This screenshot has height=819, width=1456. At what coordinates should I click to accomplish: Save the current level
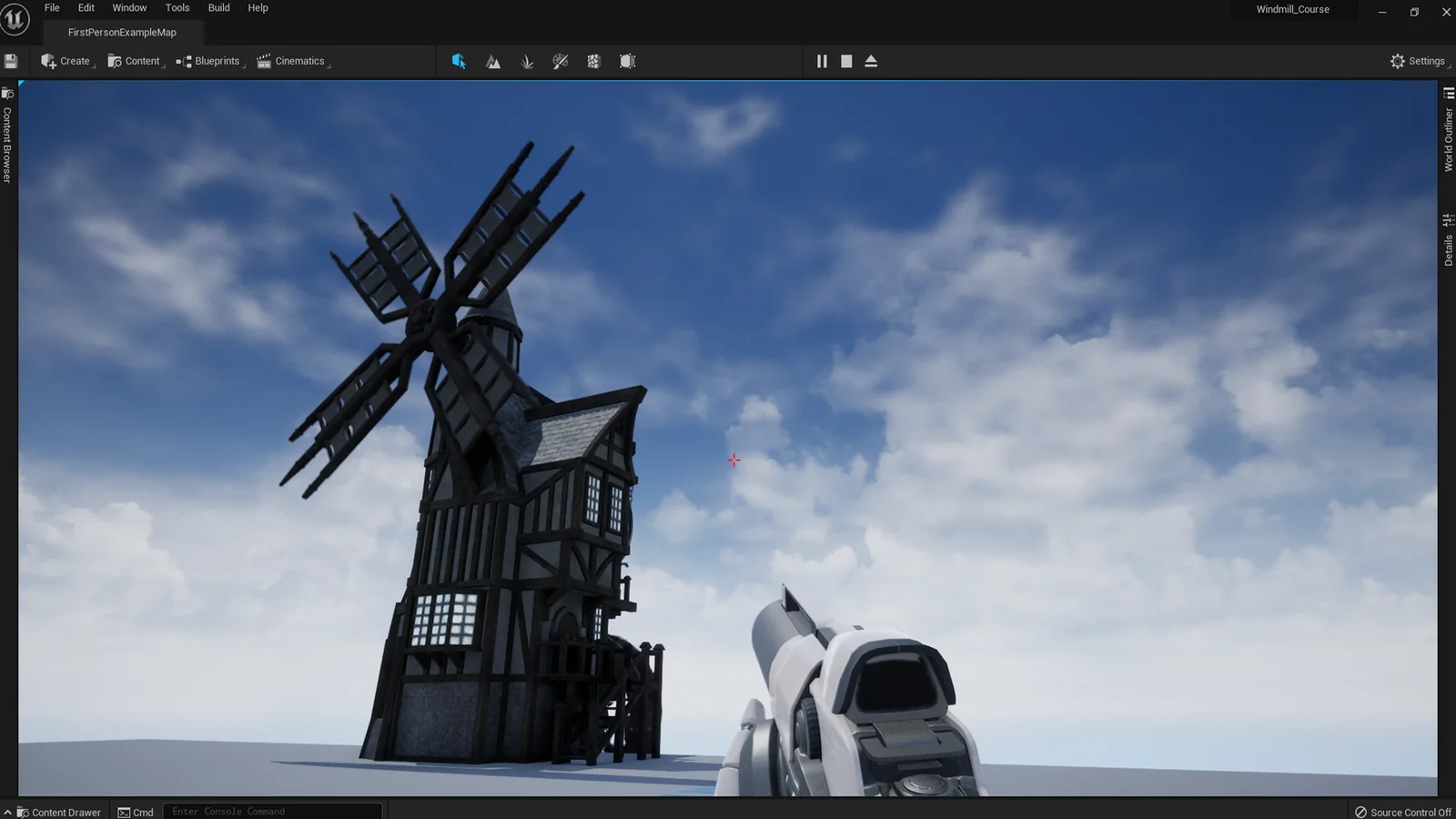(11, 61)
